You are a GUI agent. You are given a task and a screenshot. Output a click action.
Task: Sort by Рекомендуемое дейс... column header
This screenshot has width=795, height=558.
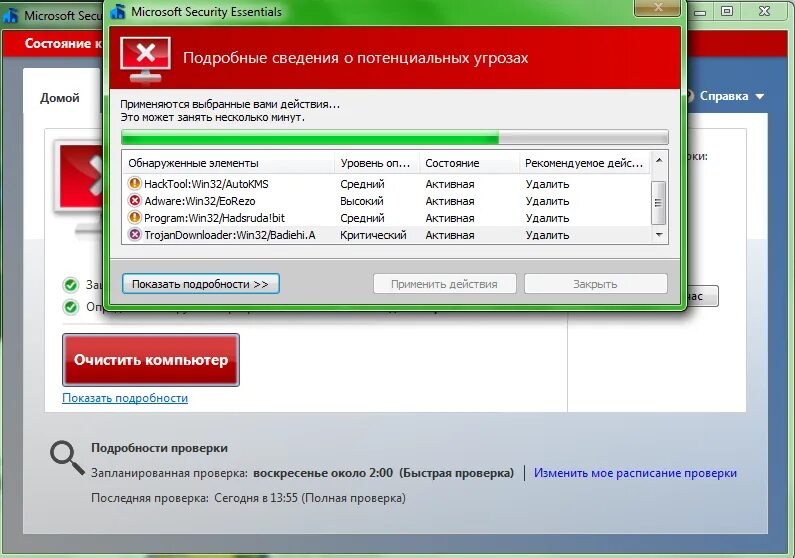(x=585, y=163)
